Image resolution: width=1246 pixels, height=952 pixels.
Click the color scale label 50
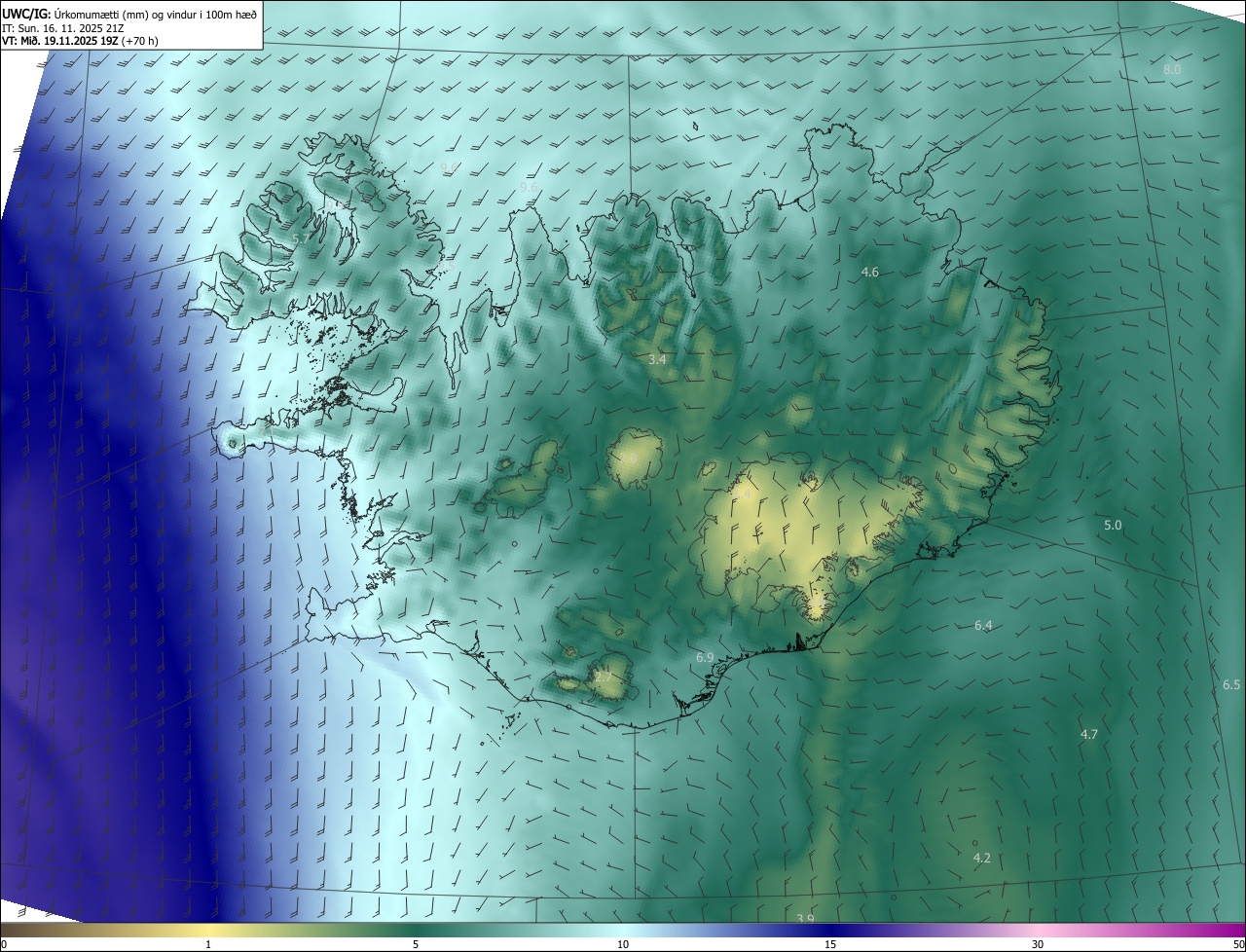pyautogui.click(x=1238, y=944)
